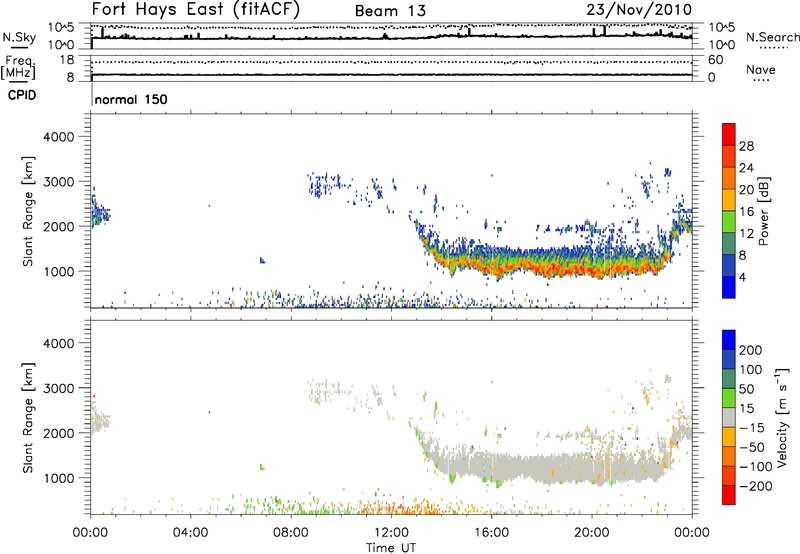The width and height of the screenshot is (800, 554).
Task: Select the N.Search legend label
Action: tap(772, 37)
